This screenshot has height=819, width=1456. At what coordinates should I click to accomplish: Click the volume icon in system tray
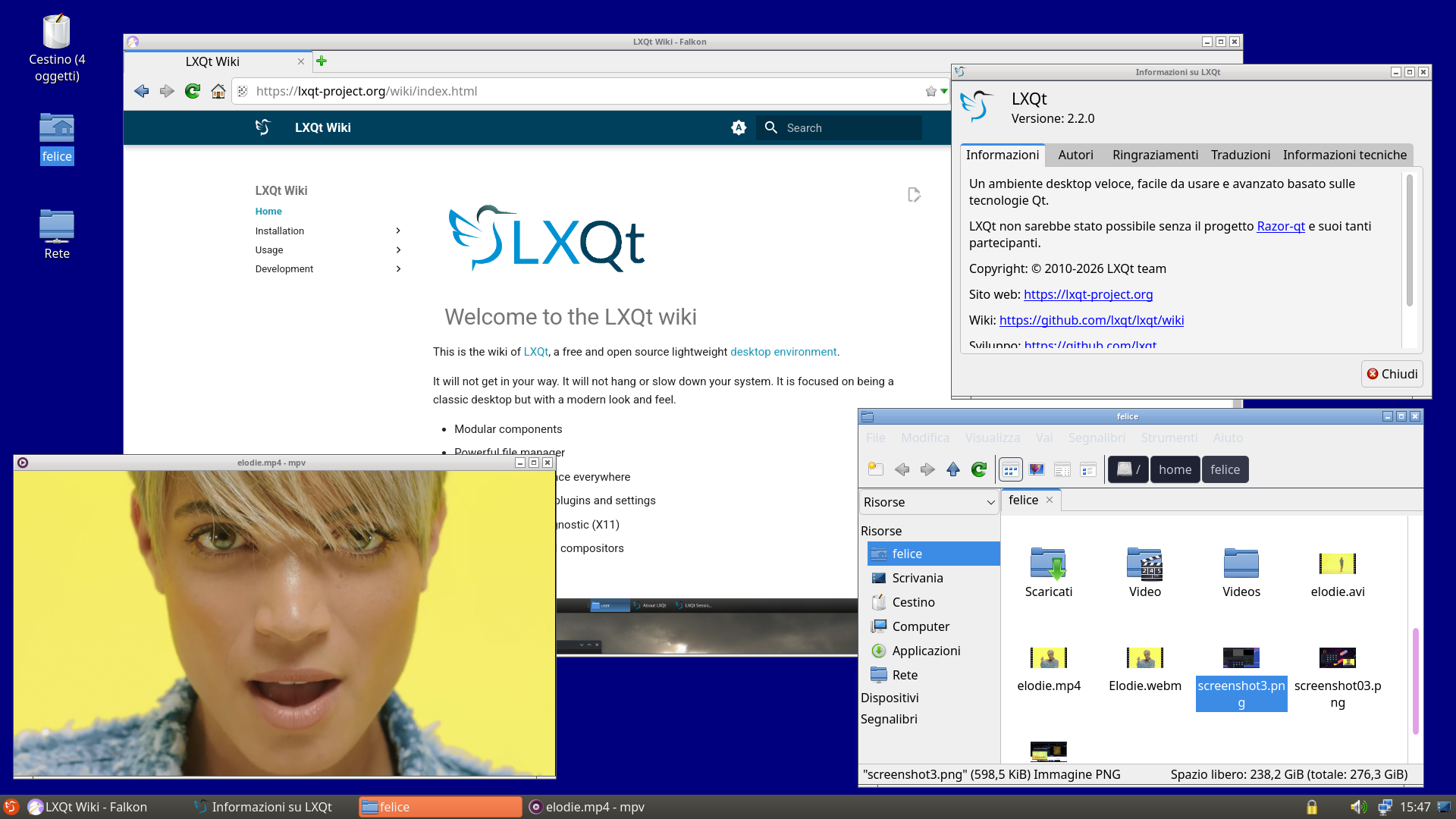(1358, 807)
